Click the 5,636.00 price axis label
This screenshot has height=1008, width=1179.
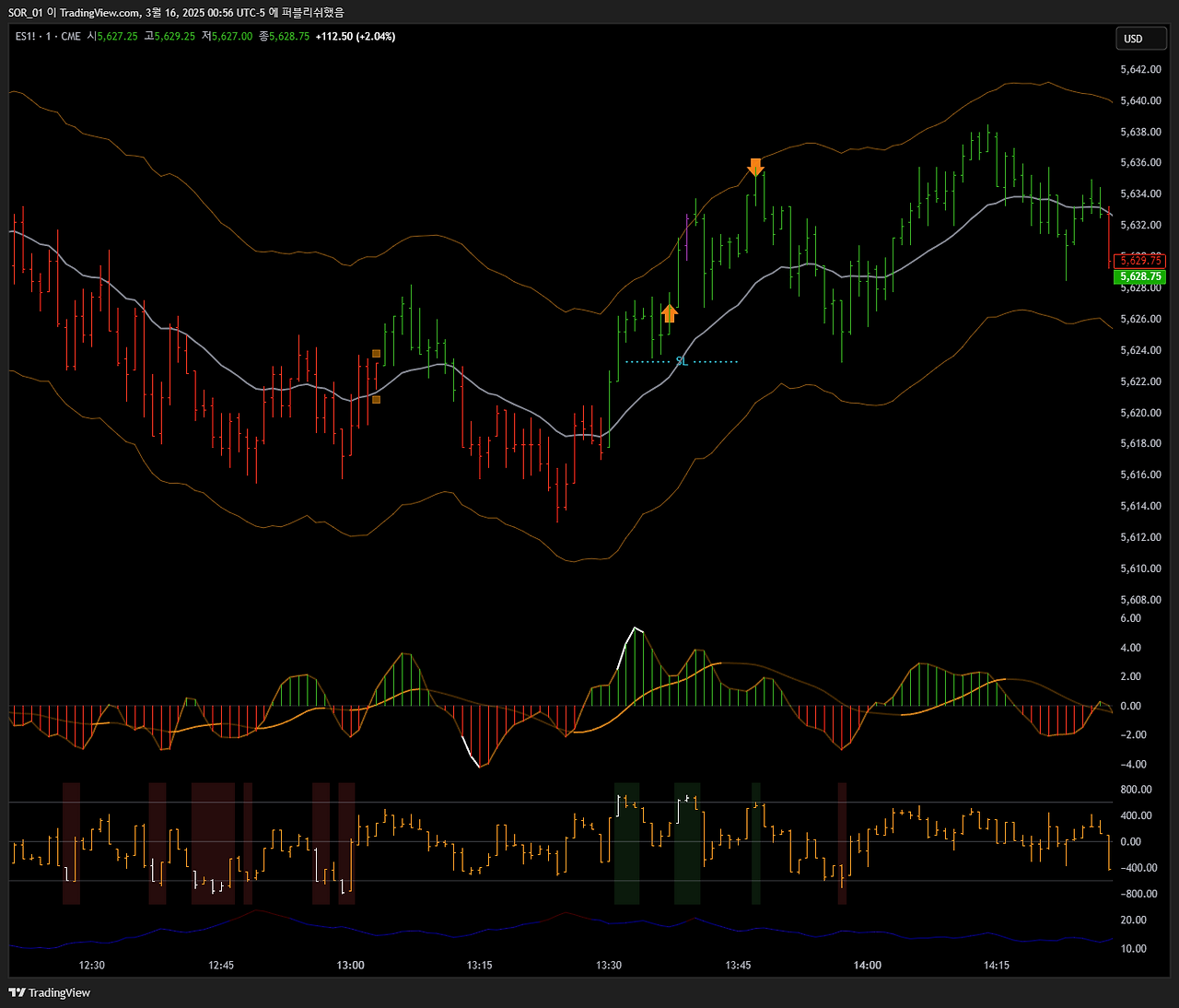(x=1140, y=163)
